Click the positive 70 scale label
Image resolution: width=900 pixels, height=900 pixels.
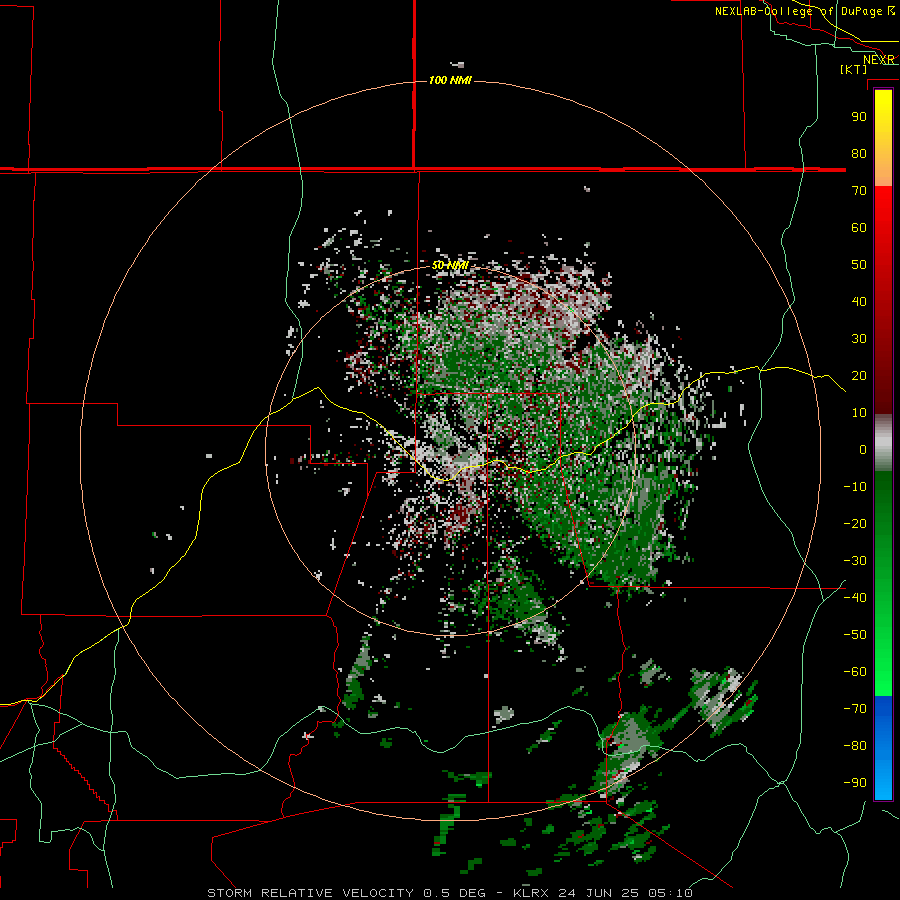coord(859,191)
